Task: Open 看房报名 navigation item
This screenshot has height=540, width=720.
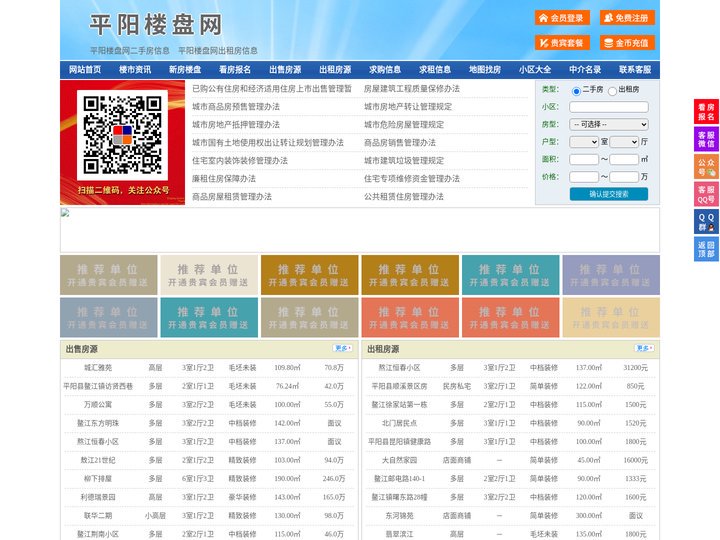Action: coord(235,70)
